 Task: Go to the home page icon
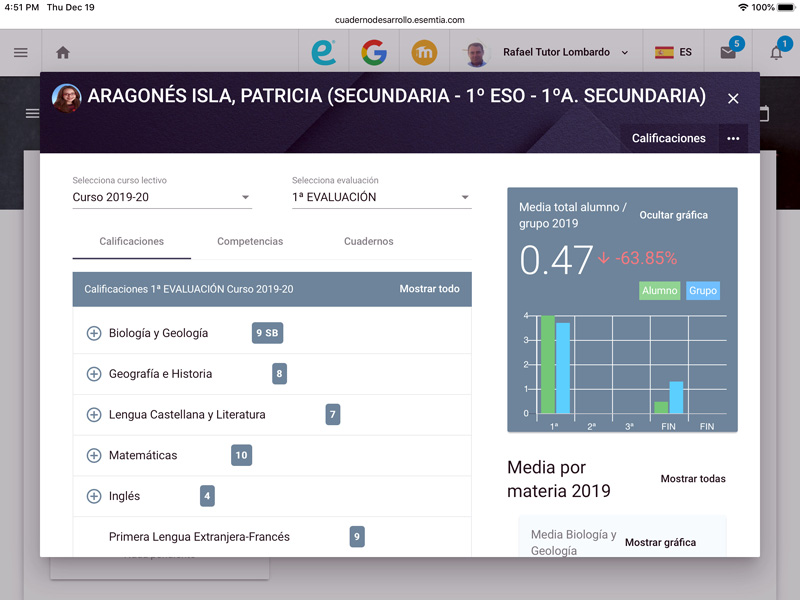pyautogui.click(x=63, y=53)
